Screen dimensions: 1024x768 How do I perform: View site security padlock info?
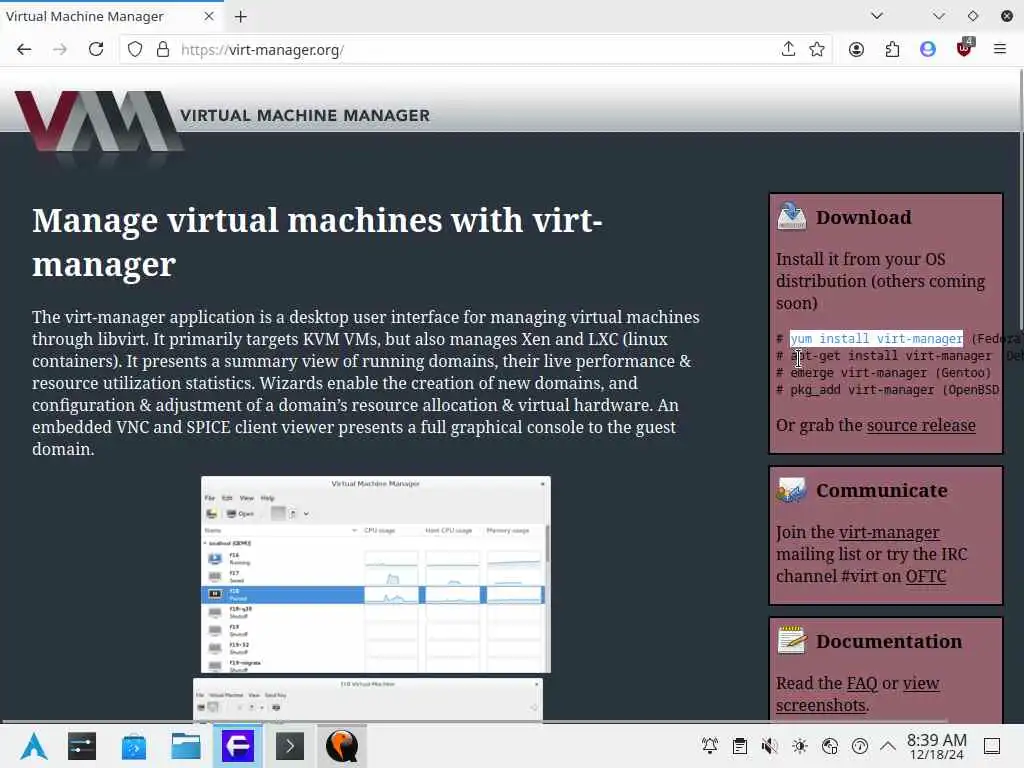(x=163, y=50)
